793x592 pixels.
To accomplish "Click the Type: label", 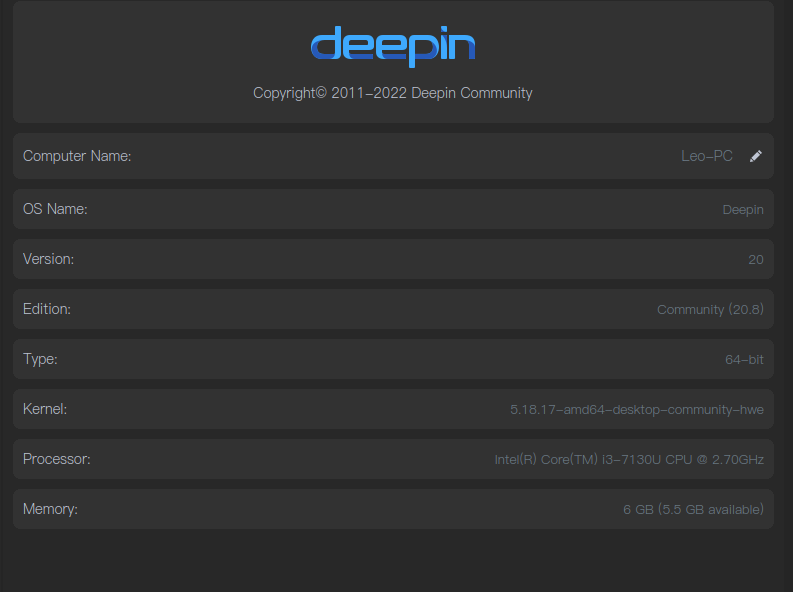I will [40, 359].
